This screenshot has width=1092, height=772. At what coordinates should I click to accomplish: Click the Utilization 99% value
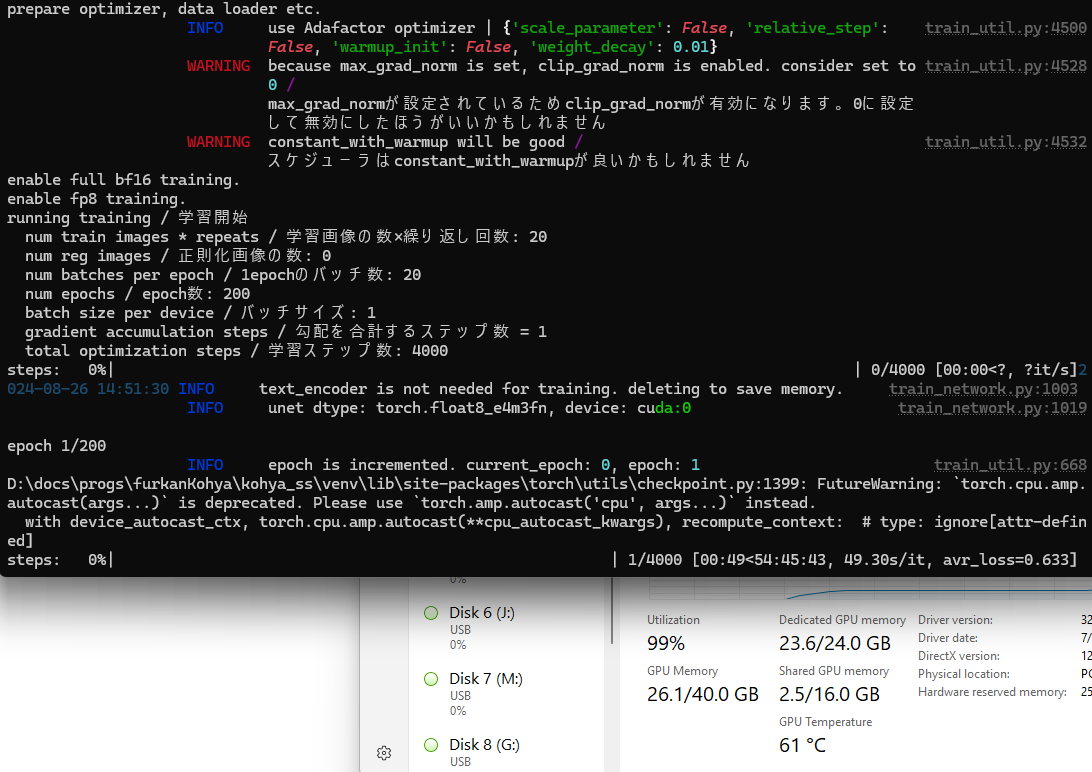(666, 643)
